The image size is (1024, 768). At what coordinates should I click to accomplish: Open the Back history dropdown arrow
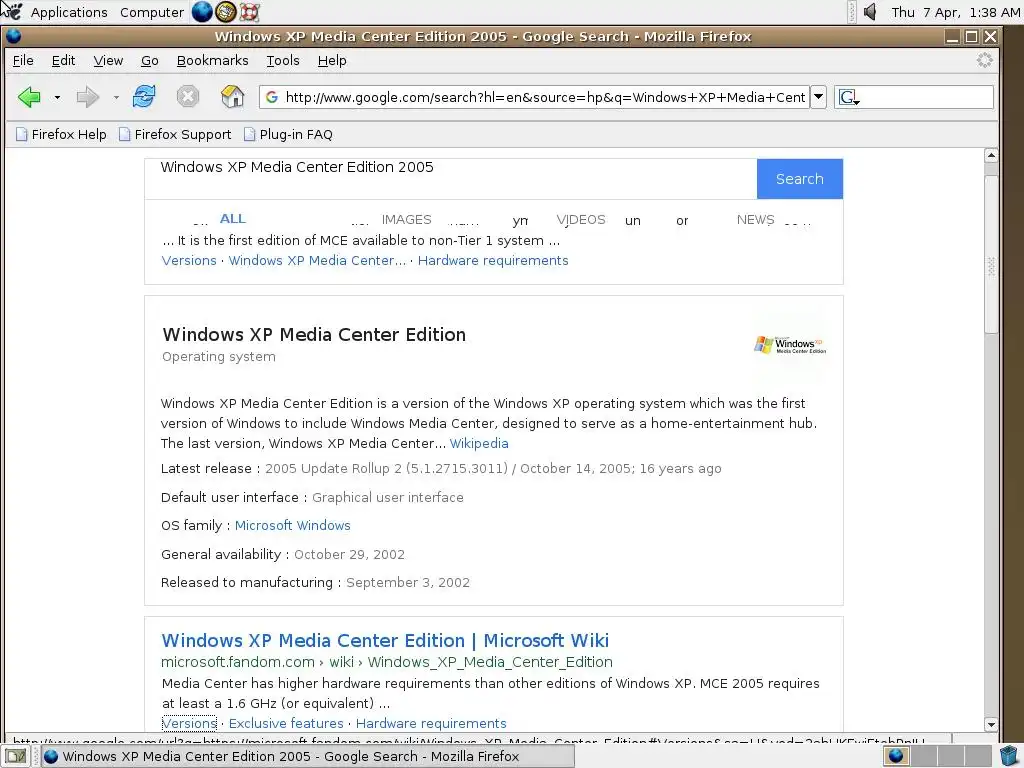[57, 97]
